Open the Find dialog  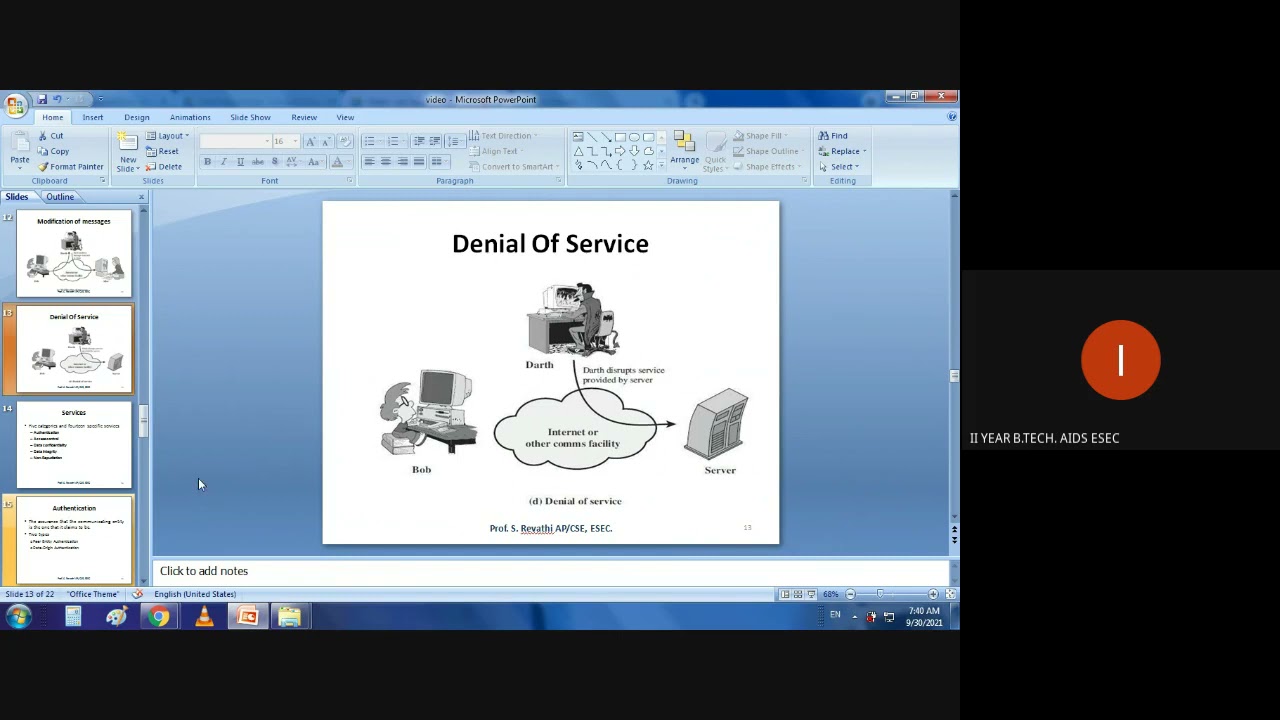pyautogui.click(x=833, y=136)
